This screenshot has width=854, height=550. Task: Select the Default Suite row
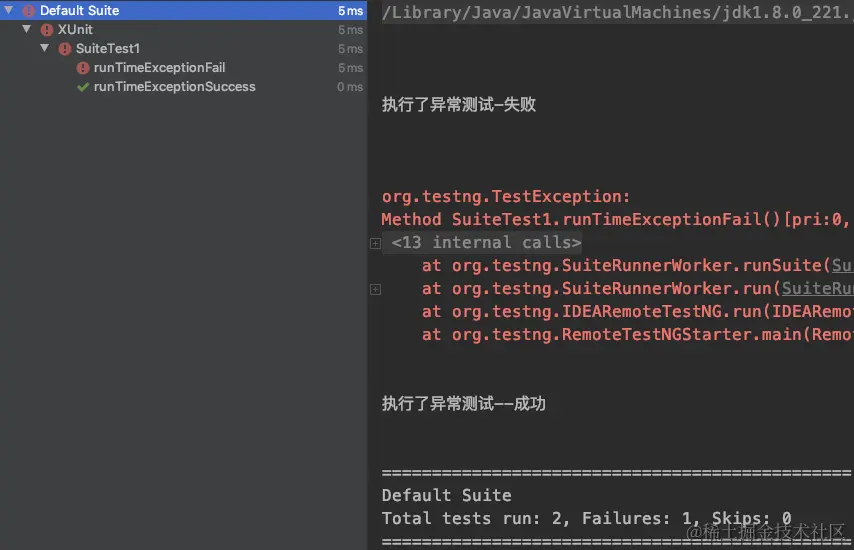(184, 10)
